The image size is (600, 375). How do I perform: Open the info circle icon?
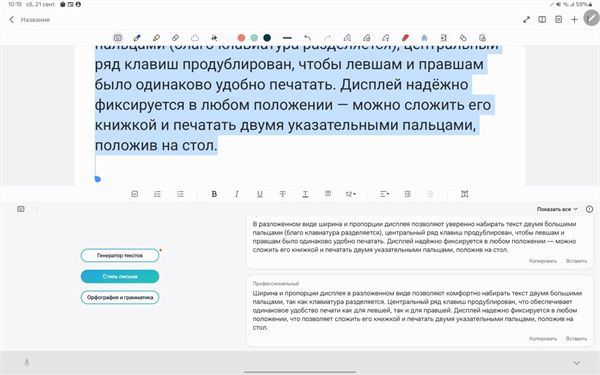tap(589, 209)
